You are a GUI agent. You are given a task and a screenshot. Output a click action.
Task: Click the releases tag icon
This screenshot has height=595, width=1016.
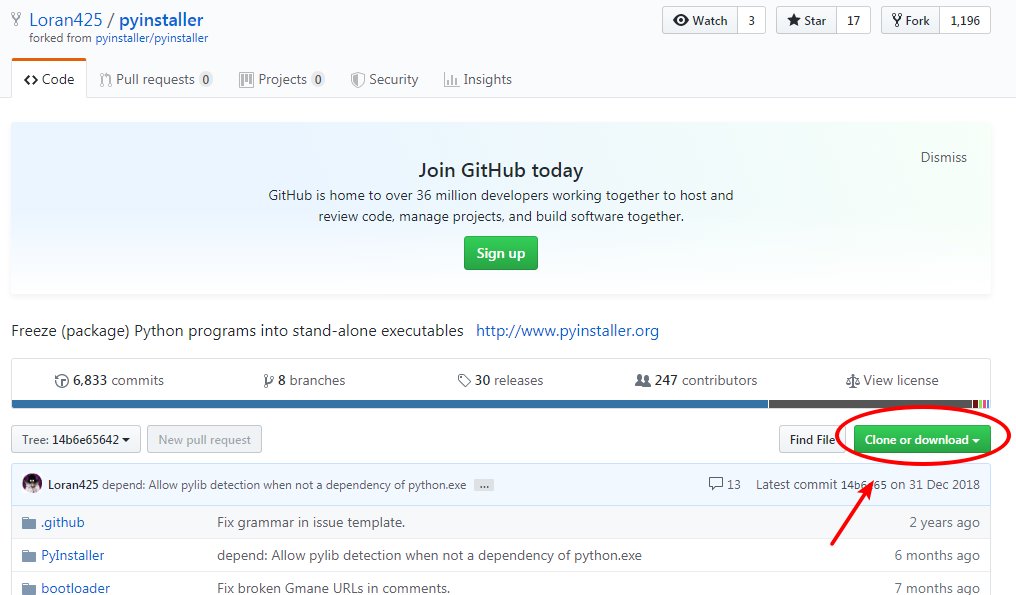[x=464, y=380]
